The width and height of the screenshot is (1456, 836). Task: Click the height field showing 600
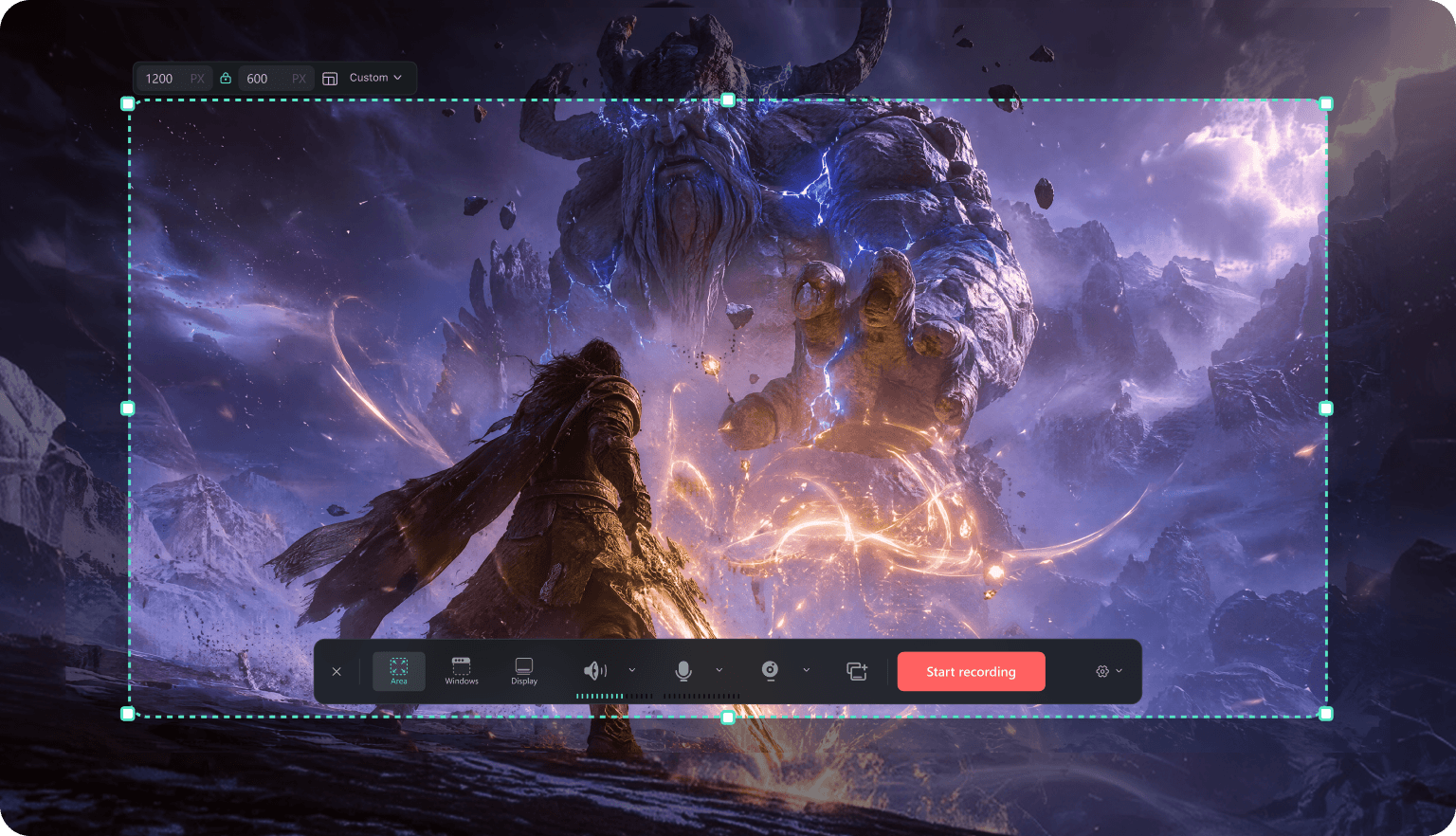(275, 79)
